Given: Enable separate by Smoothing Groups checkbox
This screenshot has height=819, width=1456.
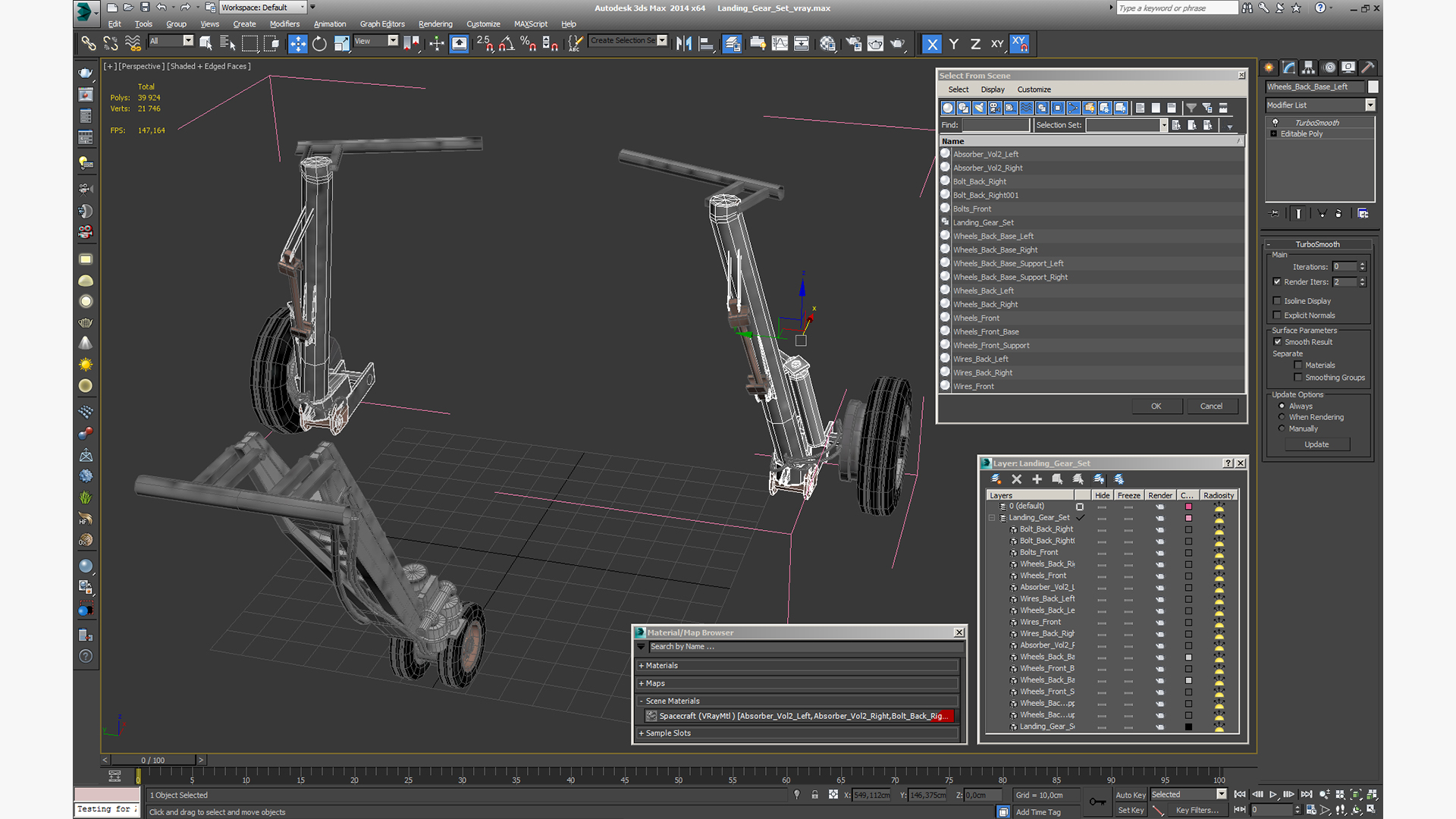Looking at the screenshot, I should 1298,378.
